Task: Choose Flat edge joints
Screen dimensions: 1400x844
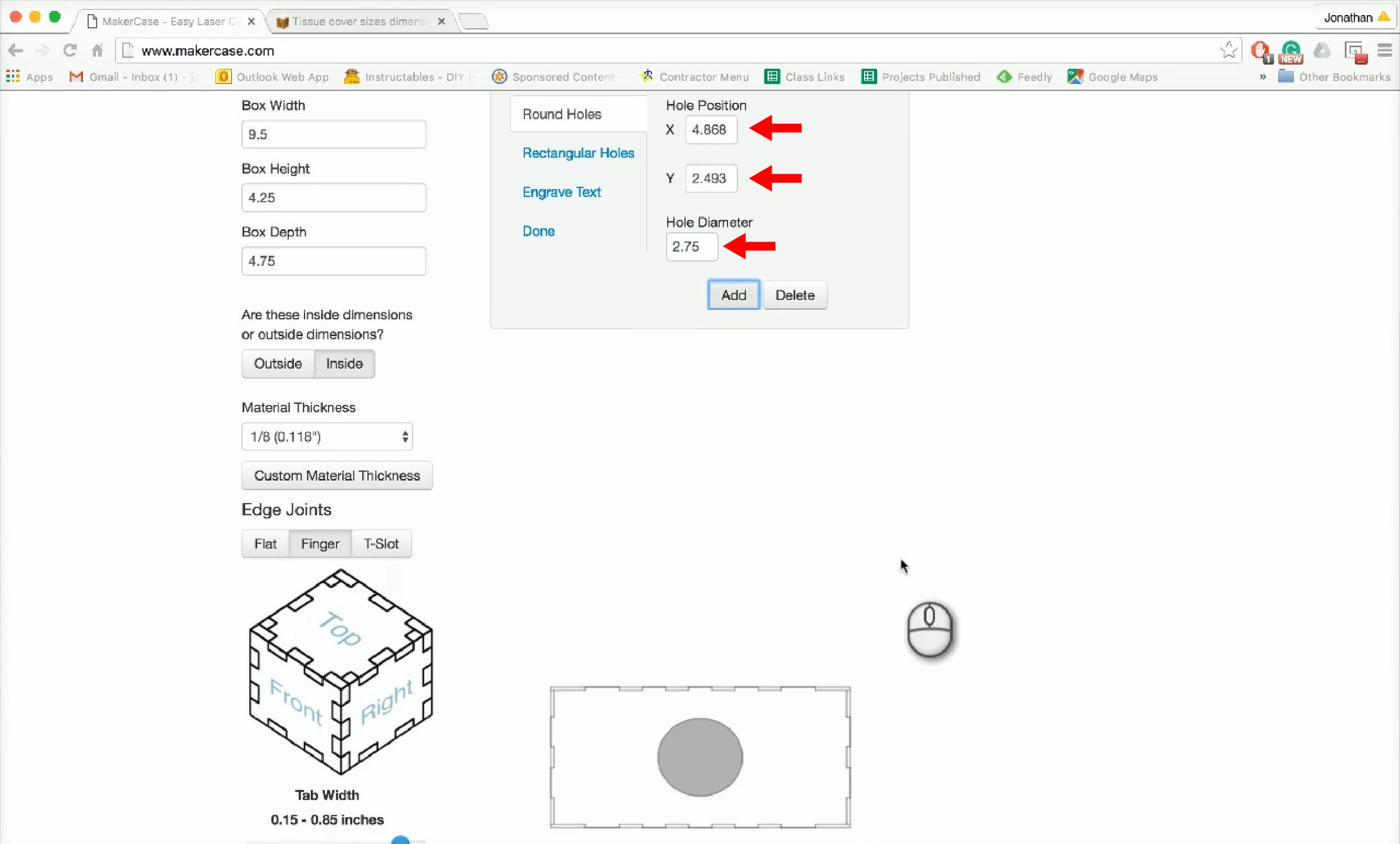Action: tap(265, 544)
